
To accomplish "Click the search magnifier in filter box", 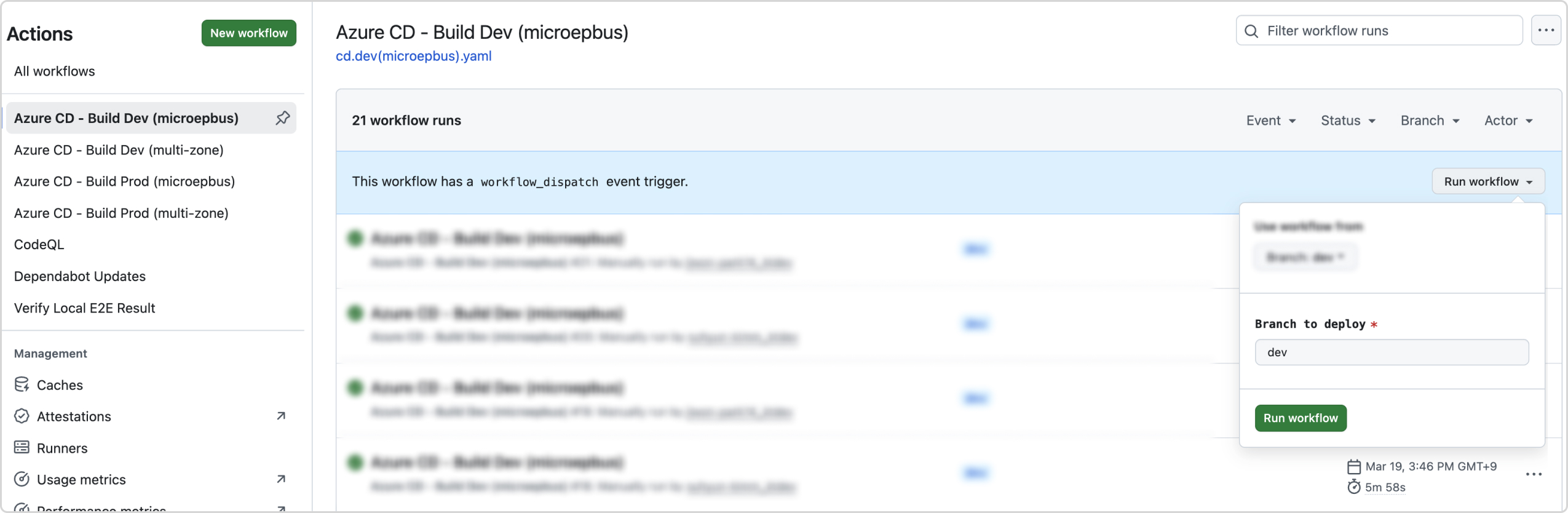I will coord(1251,31).
